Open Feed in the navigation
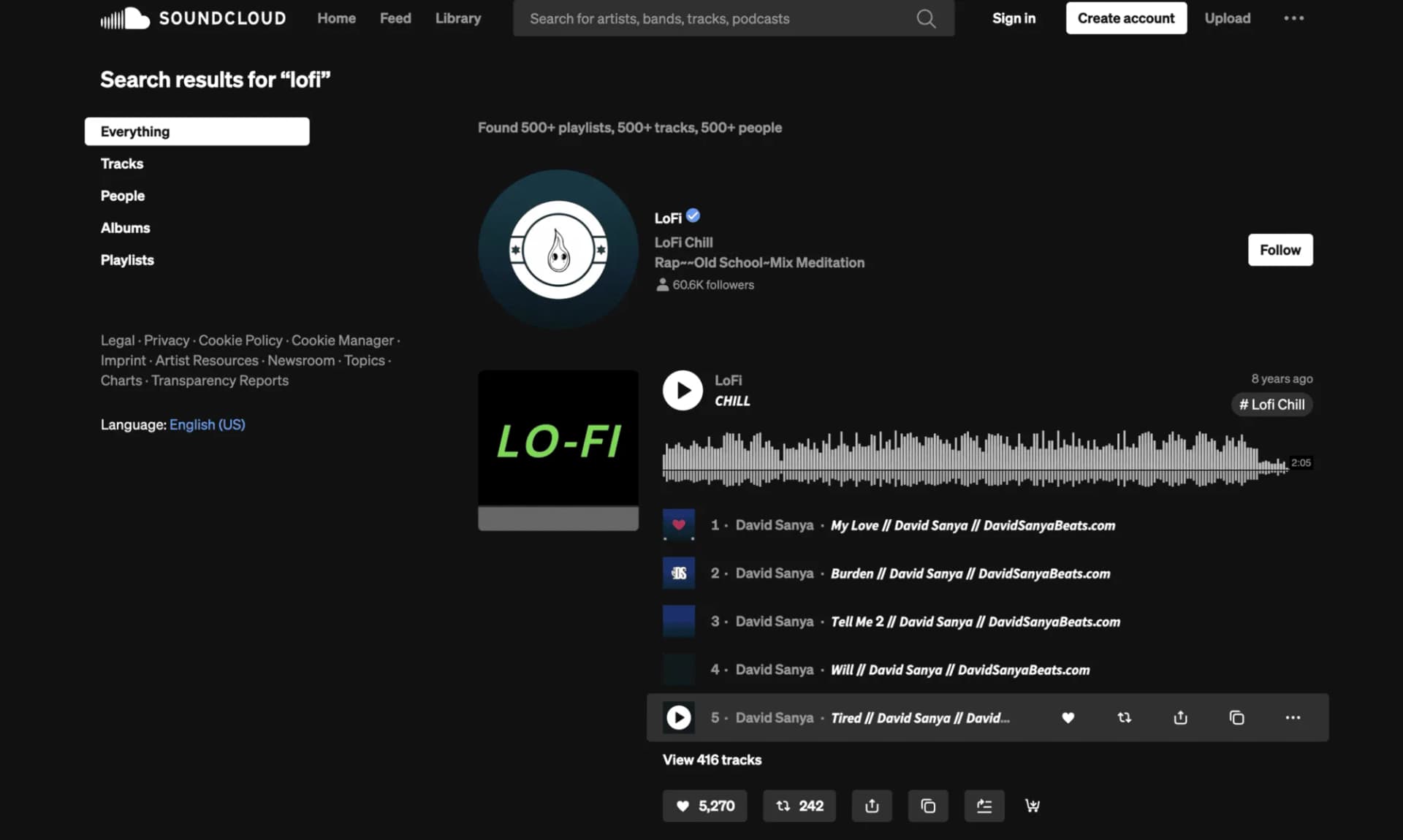This screenshot has width=1403, height=840. click(x=395, y=18)
